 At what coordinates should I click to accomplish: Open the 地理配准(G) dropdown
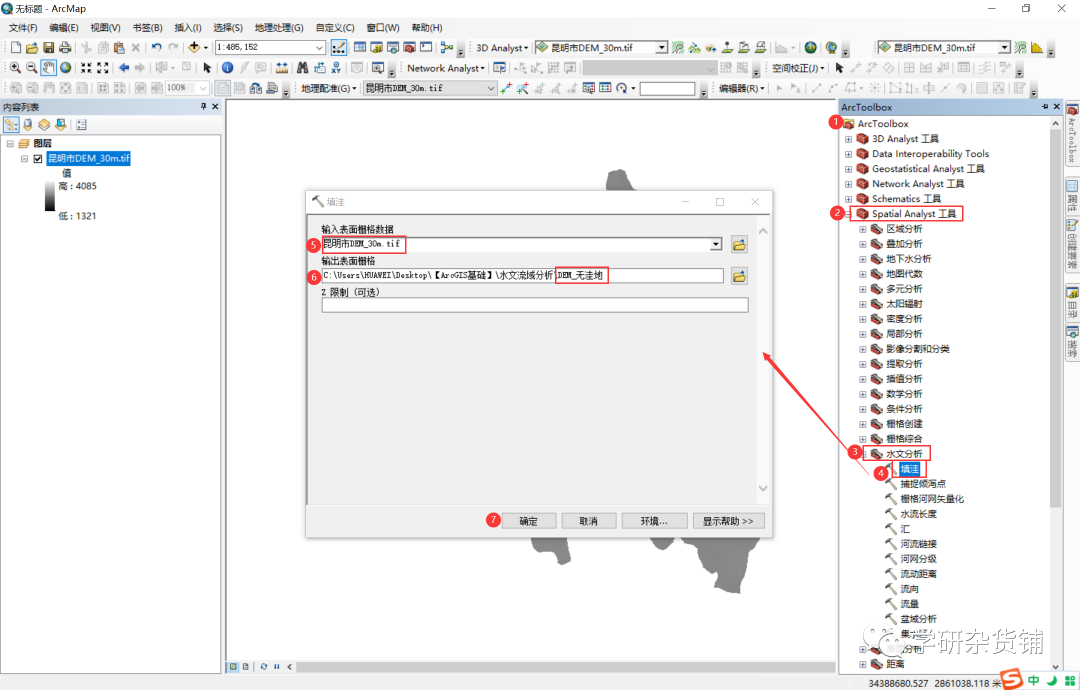point(329,88)
